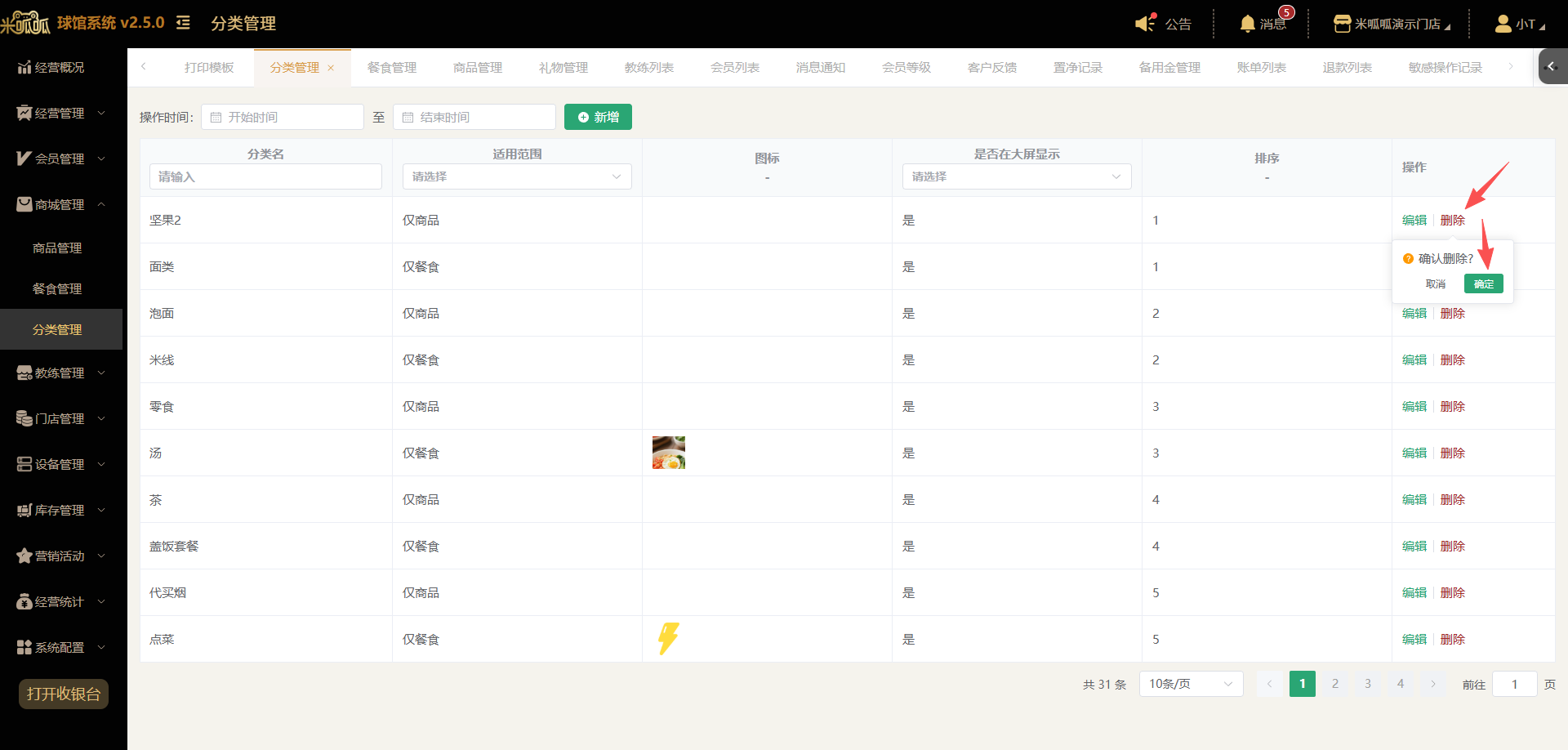Expand the 设备管理 sidebar menu
Image resolution: width=1568 pixels, height=750 pixels.
pos(61,464)
